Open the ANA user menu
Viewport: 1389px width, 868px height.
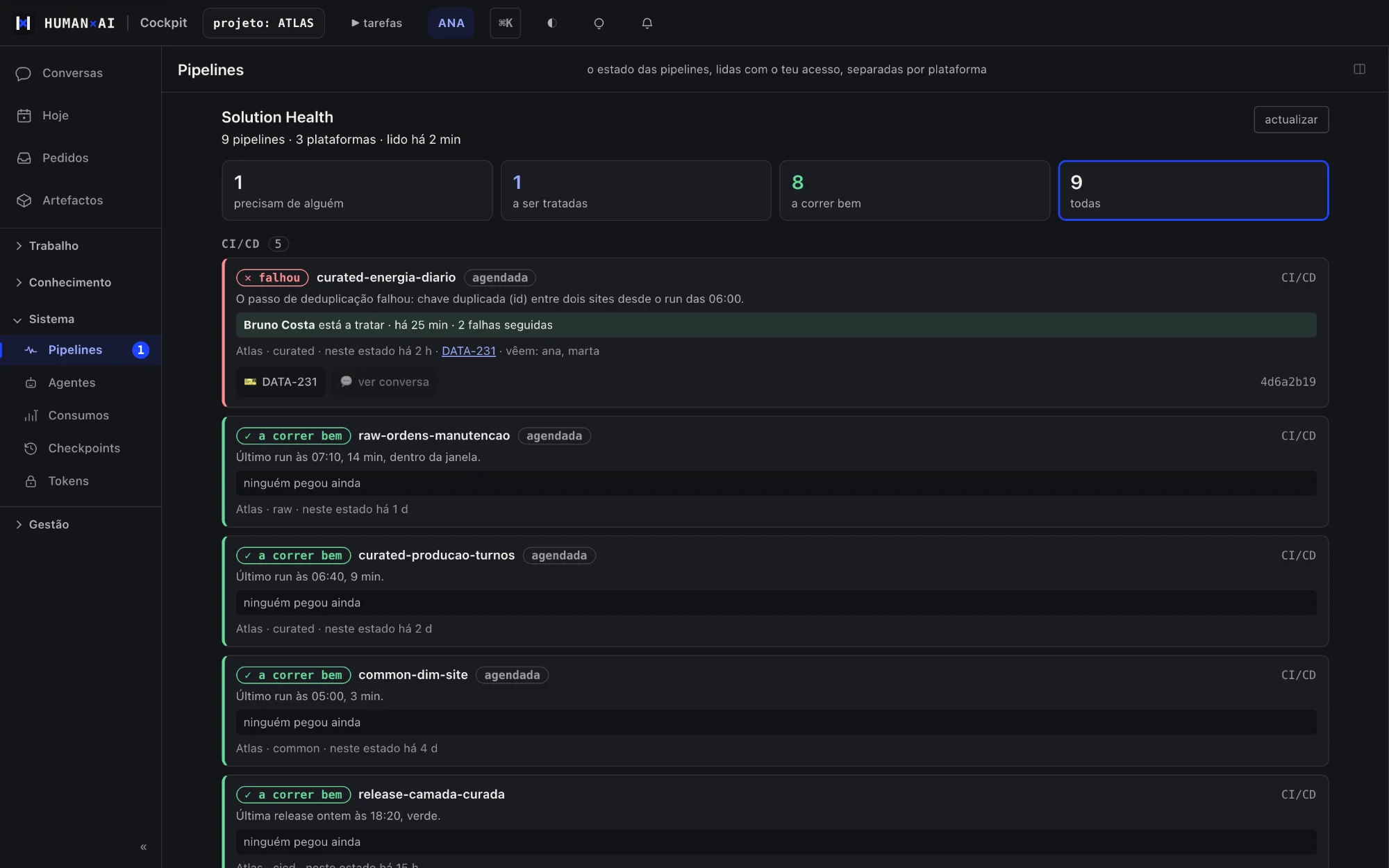[451, 23]
